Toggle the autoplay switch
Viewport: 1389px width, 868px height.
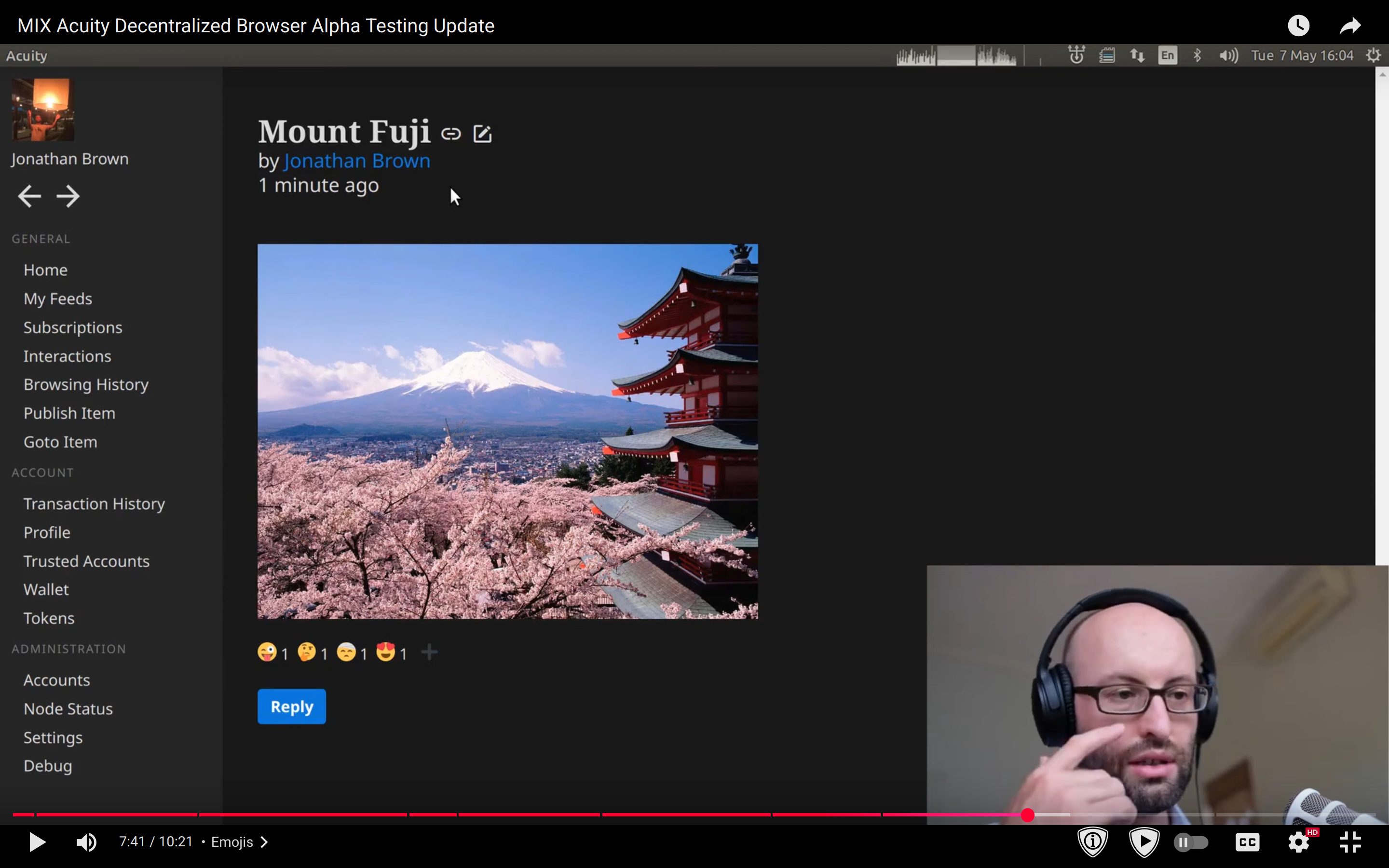point(1192,842)
